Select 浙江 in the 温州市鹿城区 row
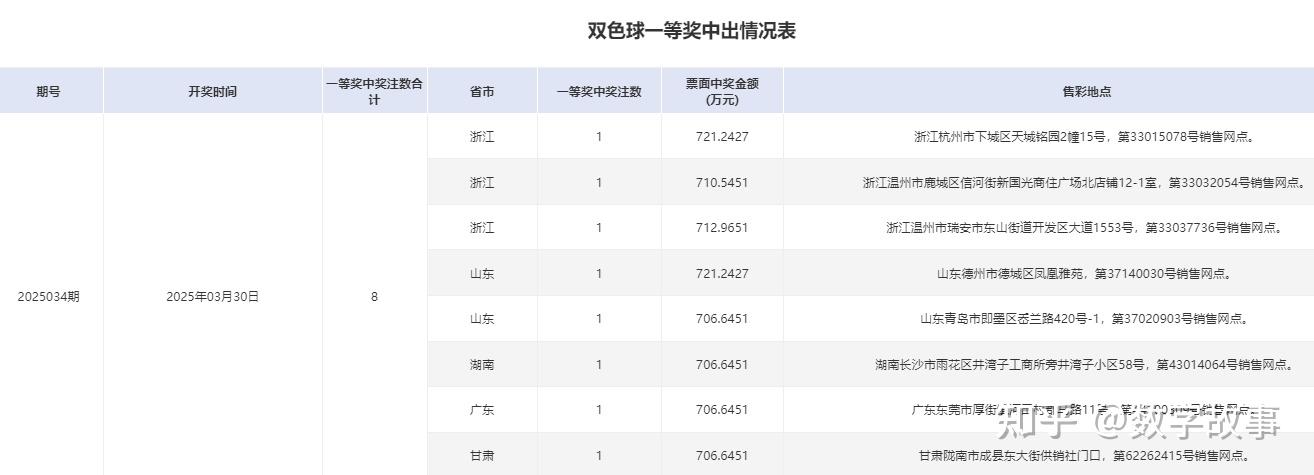This screenshot has width=1314, height=475. (x=482, y=182)
